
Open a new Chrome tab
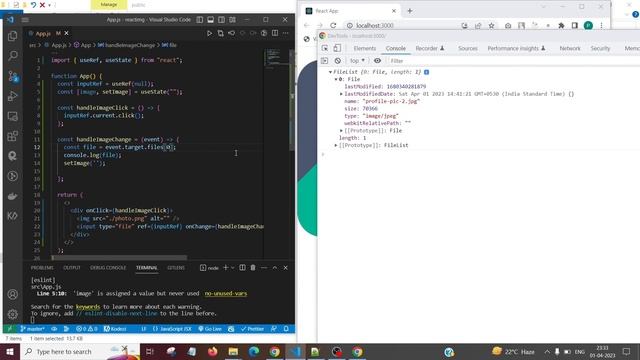pos(410,11)
